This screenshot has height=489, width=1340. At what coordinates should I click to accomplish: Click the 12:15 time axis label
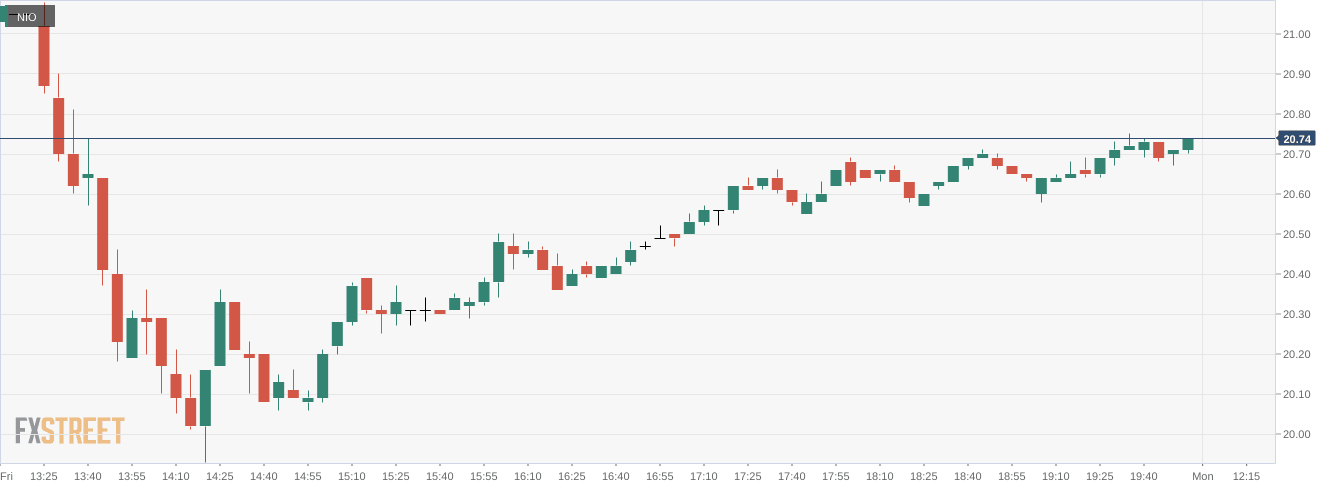(x=1247, y=476)
